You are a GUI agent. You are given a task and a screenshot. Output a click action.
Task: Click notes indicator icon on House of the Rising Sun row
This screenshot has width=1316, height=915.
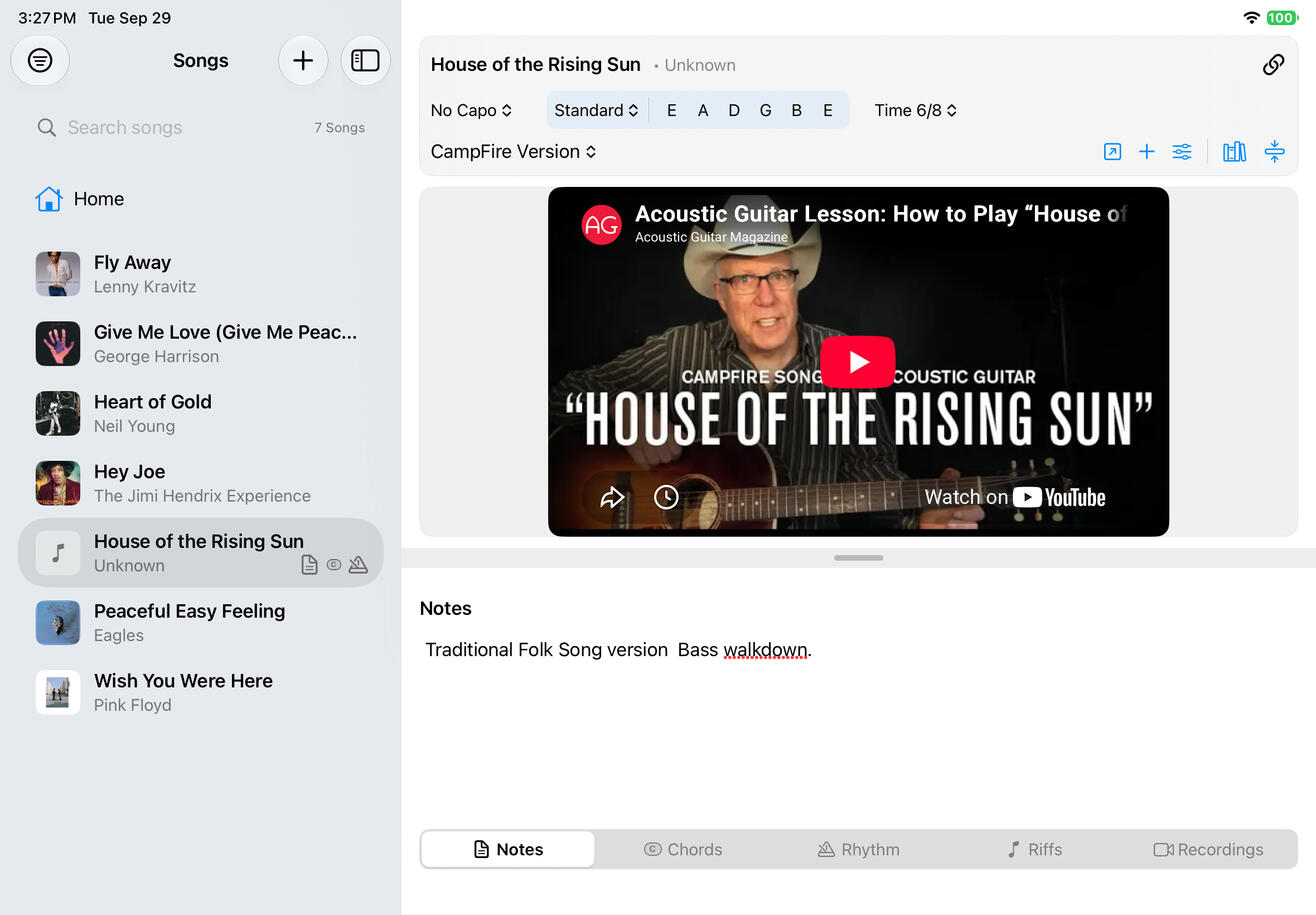(x=310, y=565)
